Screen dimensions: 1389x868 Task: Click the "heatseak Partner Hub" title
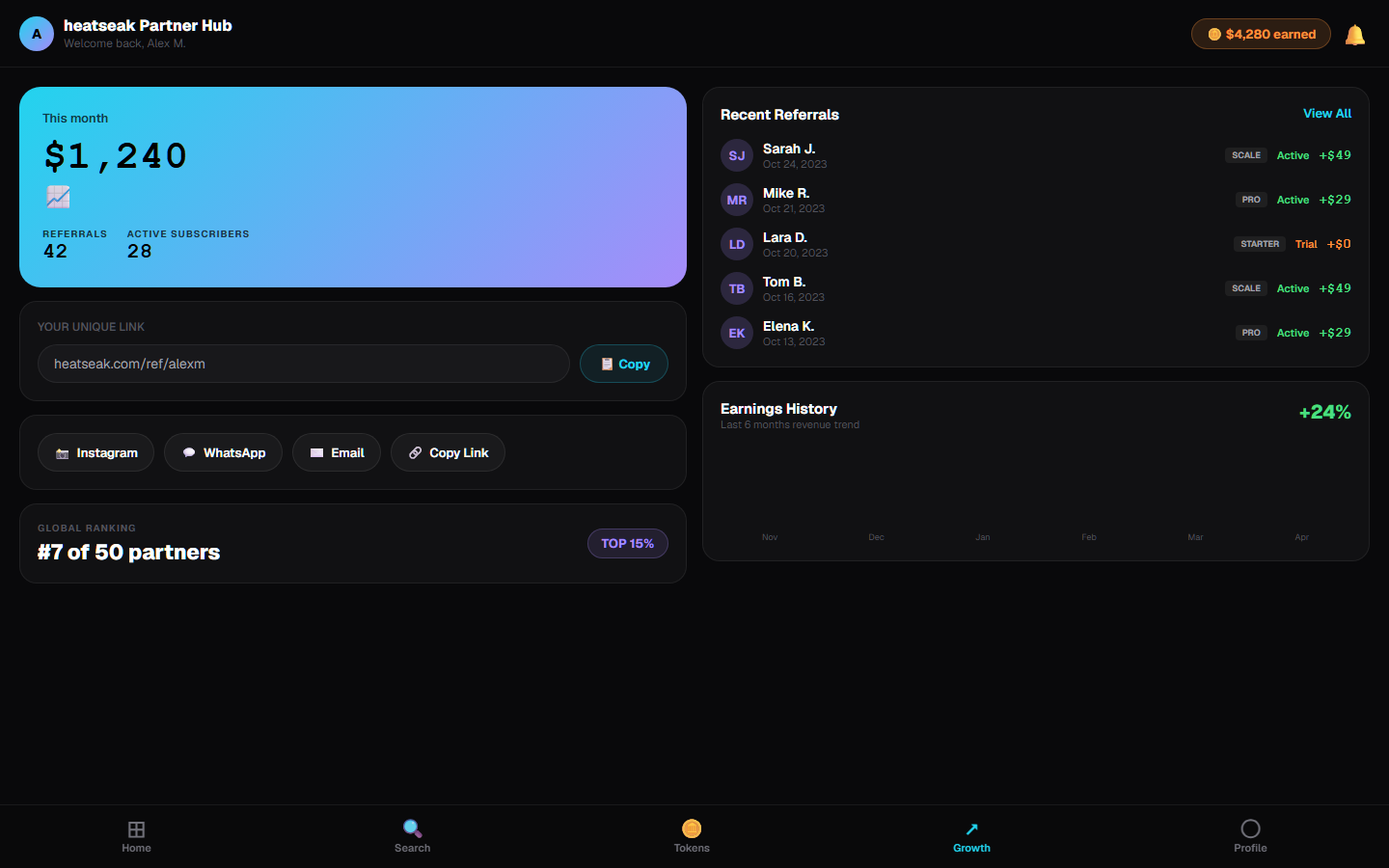point(148,26)
